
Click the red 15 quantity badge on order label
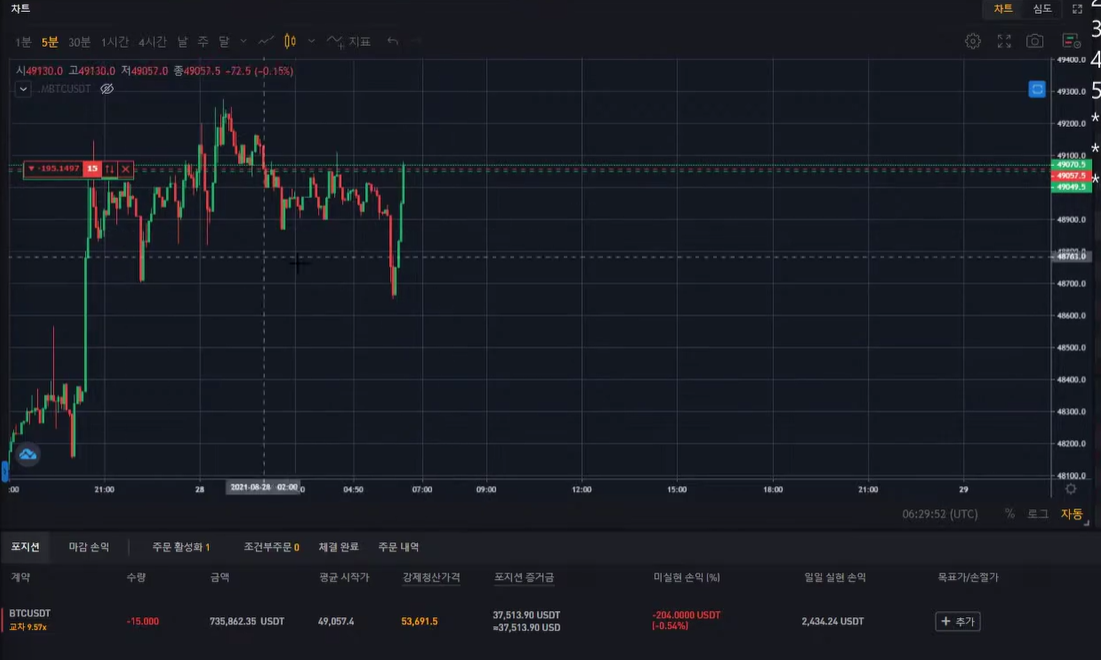[92, 169]
